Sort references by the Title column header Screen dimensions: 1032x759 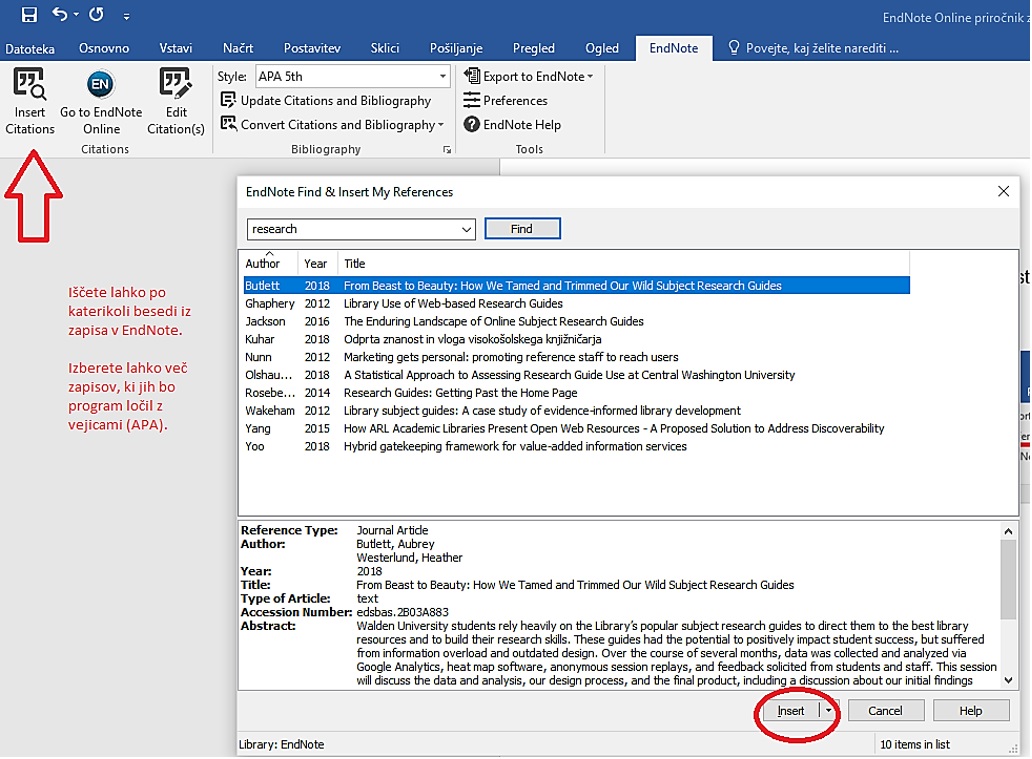tap(623, 263)
